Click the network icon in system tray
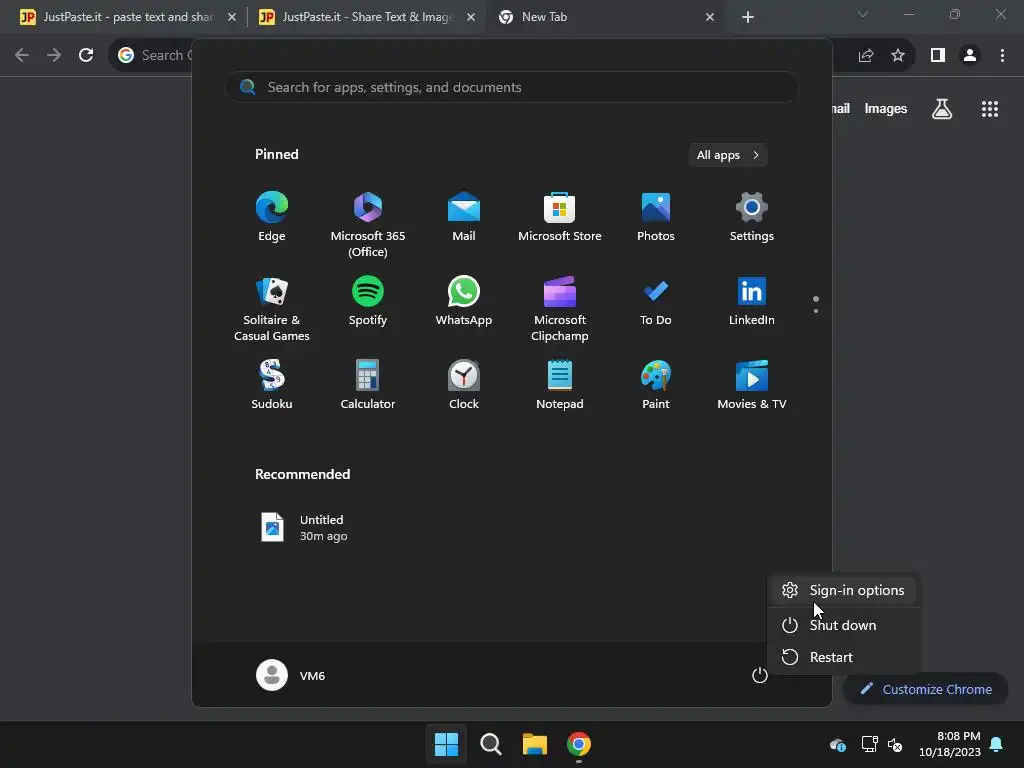 pos(869,744)
